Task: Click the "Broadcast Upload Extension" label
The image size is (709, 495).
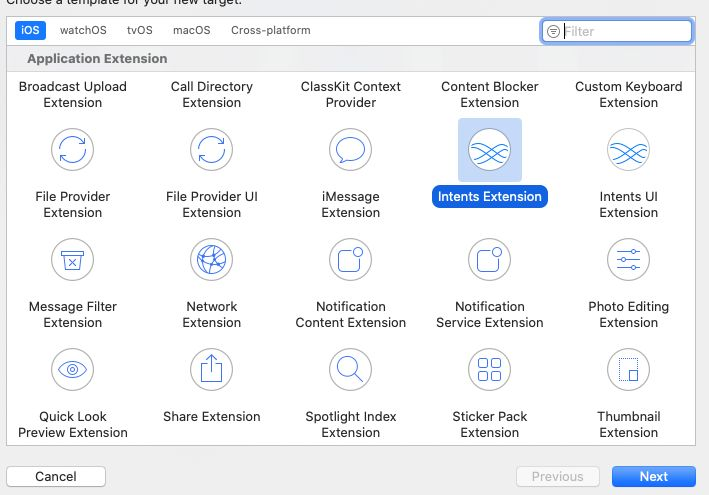Action: pyautogui.click(x=73, y=94)
